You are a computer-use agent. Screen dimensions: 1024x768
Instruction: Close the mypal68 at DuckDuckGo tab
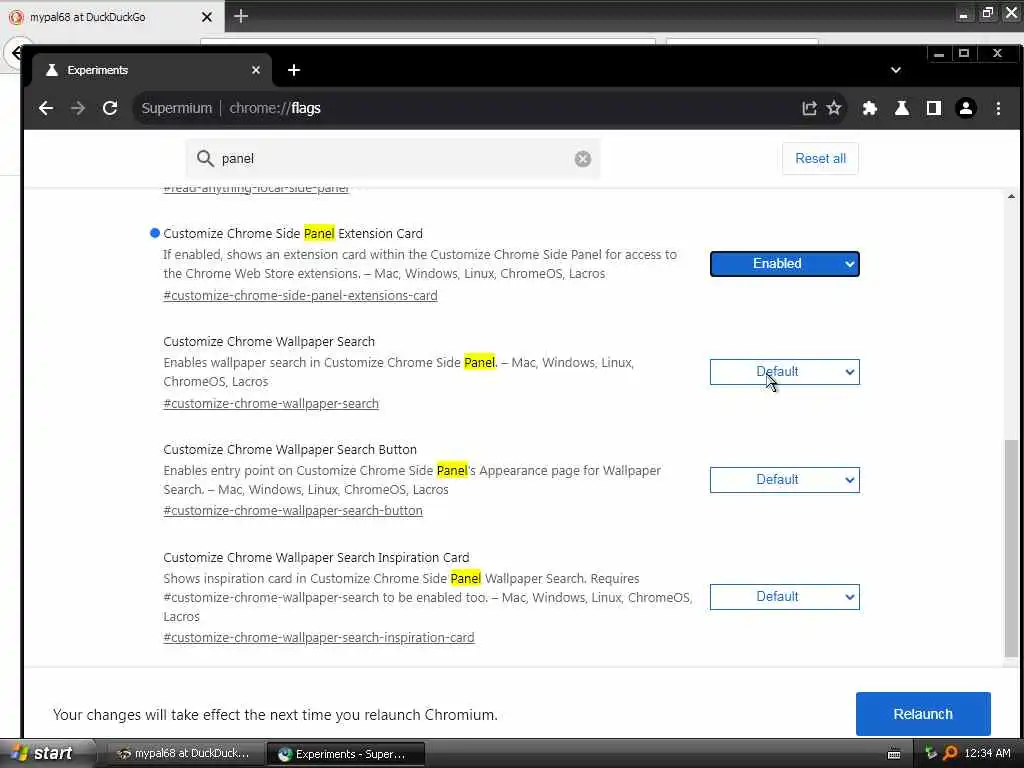point(206,17)
